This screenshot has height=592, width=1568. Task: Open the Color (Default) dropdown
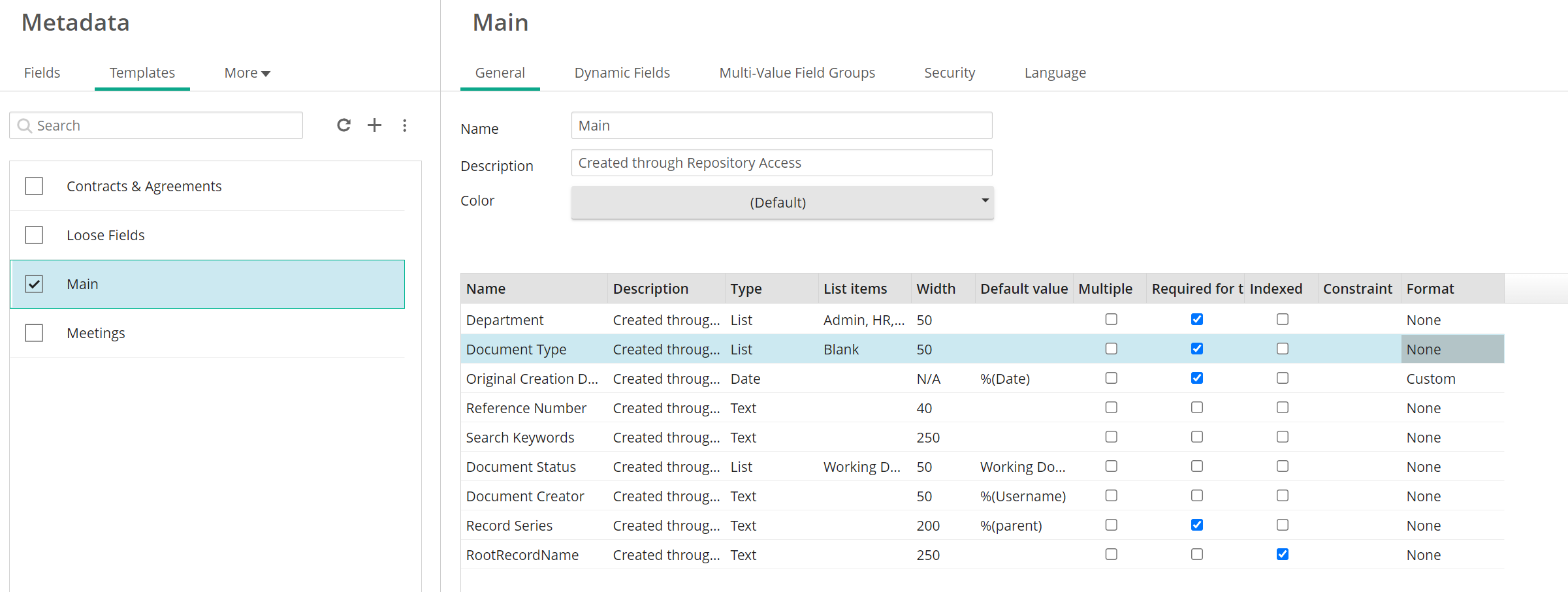click(x=782, y=202)
